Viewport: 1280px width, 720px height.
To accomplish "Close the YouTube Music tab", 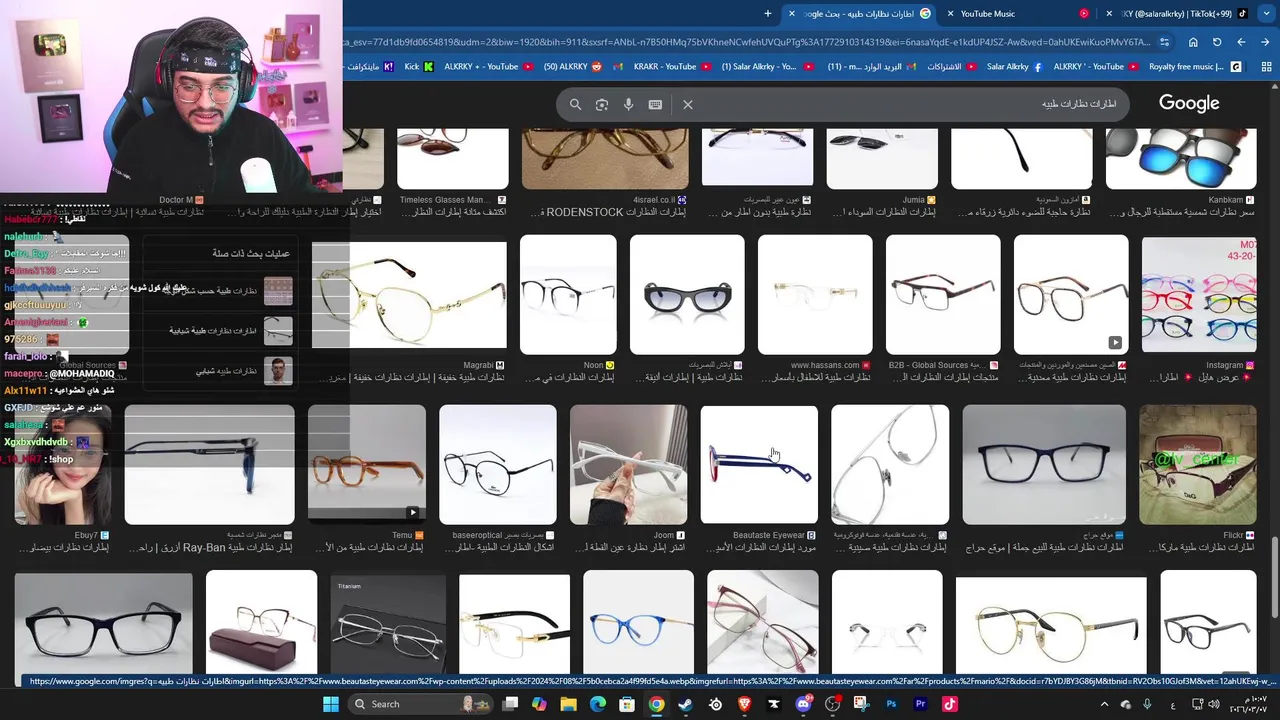I will pyautogui.click(x=950, y=14).
